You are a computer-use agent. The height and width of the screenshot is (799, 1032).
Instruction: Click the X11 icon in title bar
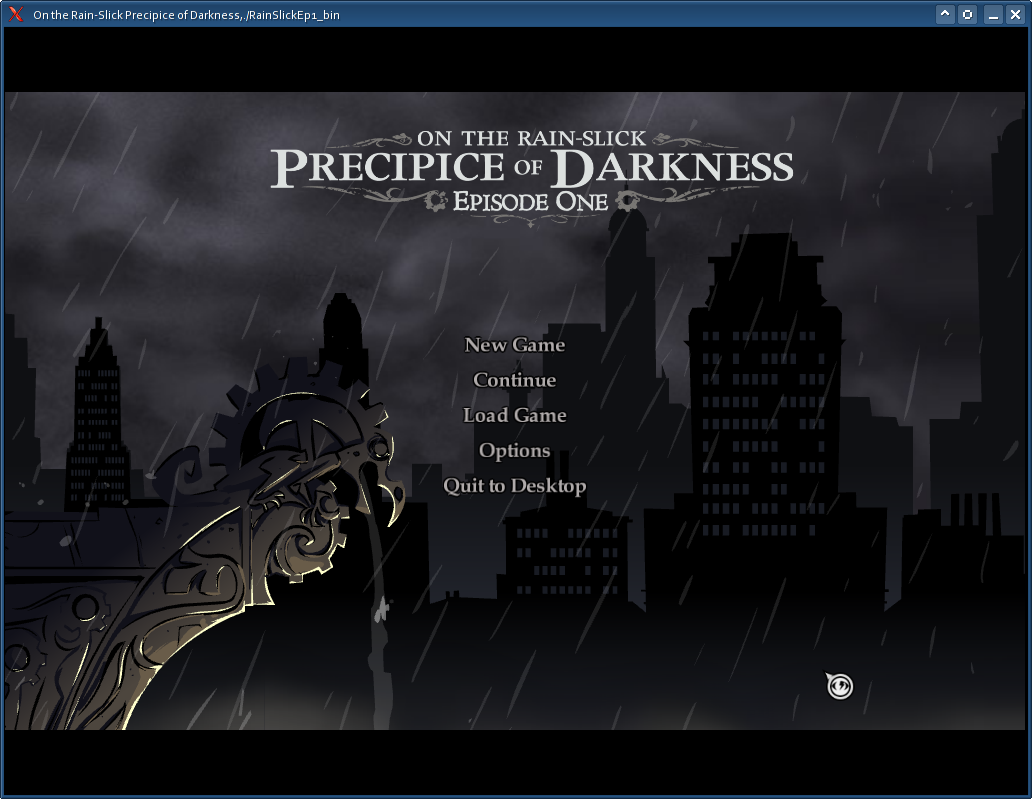(x=16, y=14)
